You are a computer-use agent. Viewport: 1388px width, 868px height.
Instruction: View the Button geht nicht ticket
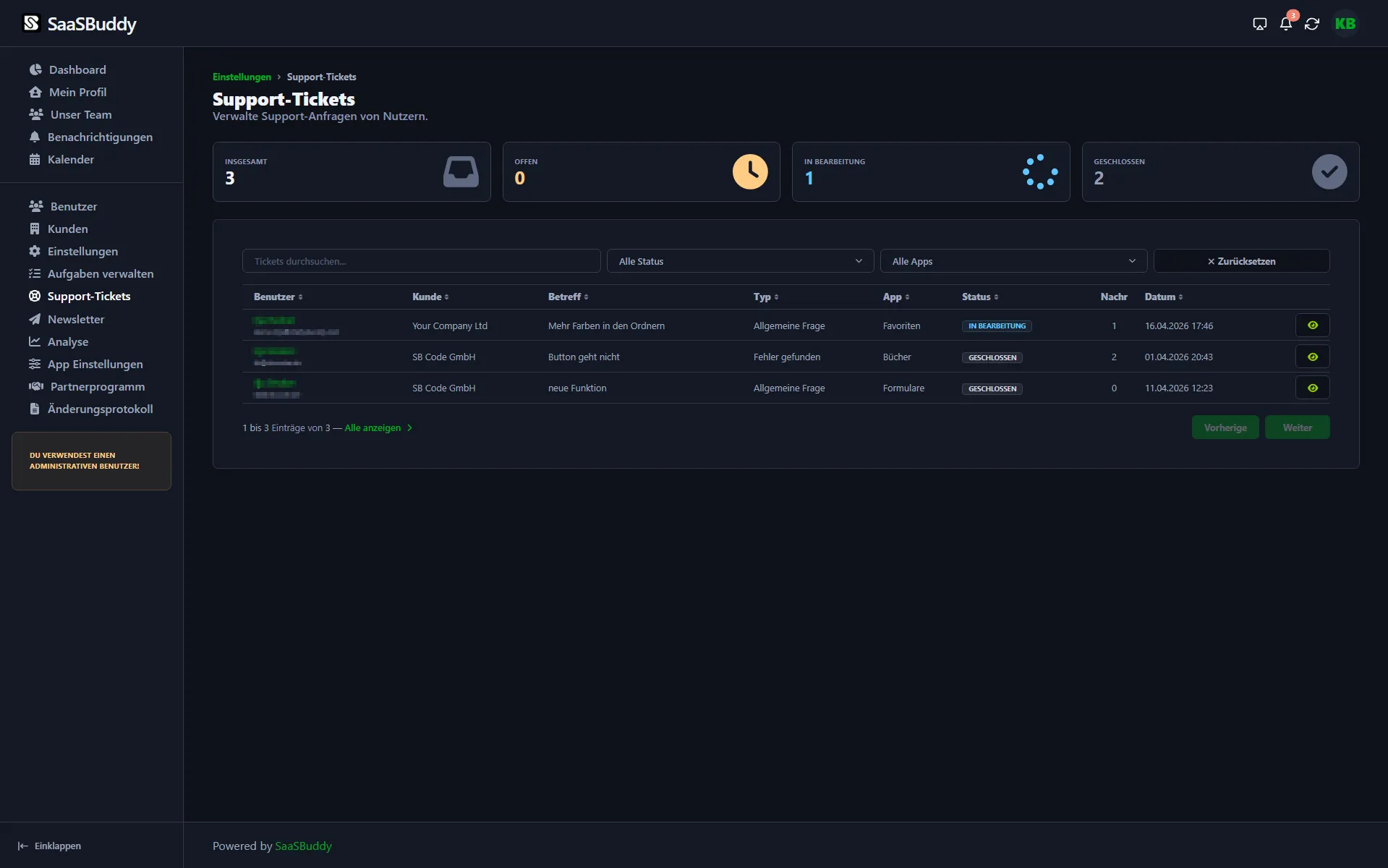click(1312, 357)
